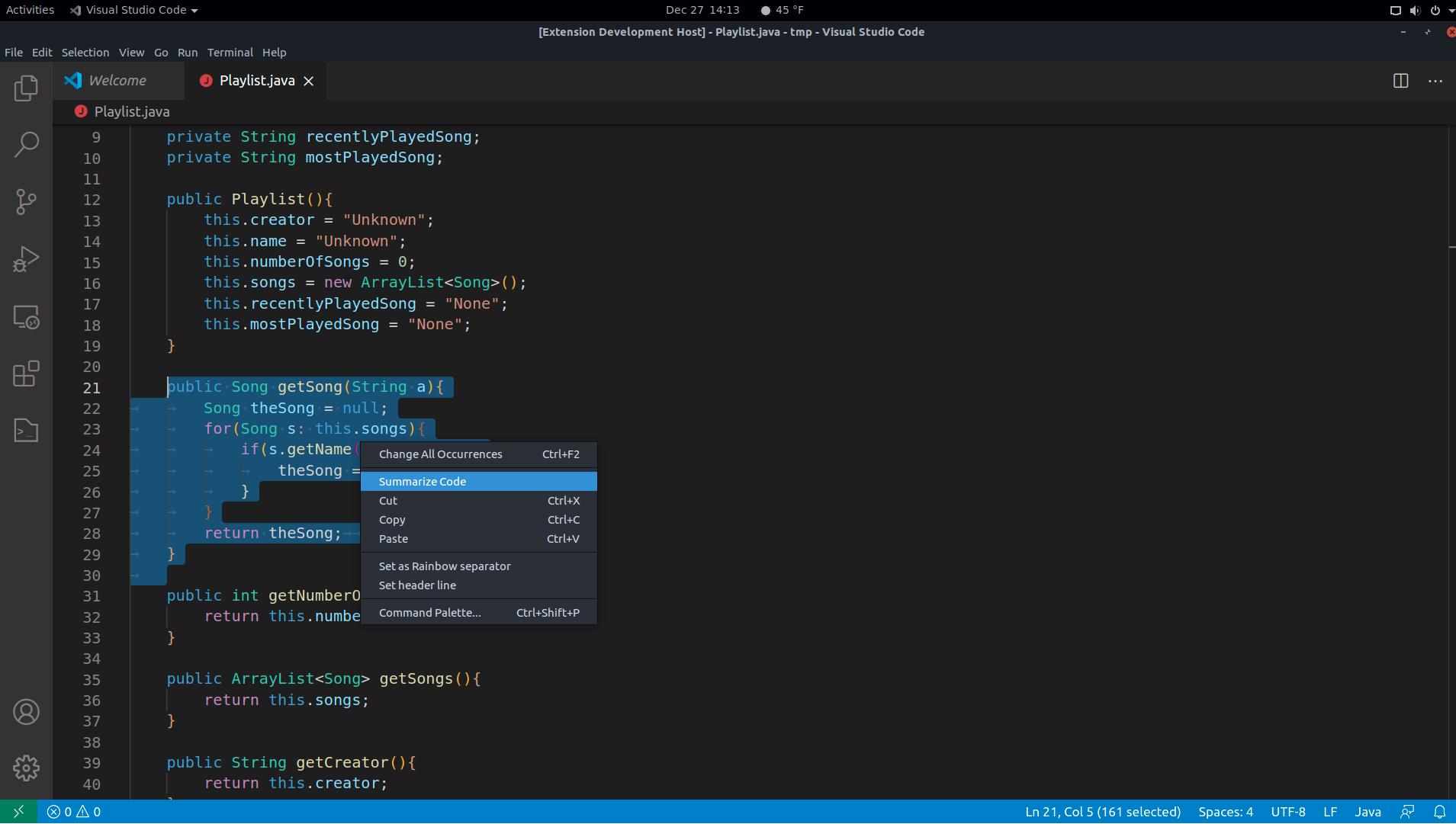Click Spaces: 4 indentation setting

1225,812
